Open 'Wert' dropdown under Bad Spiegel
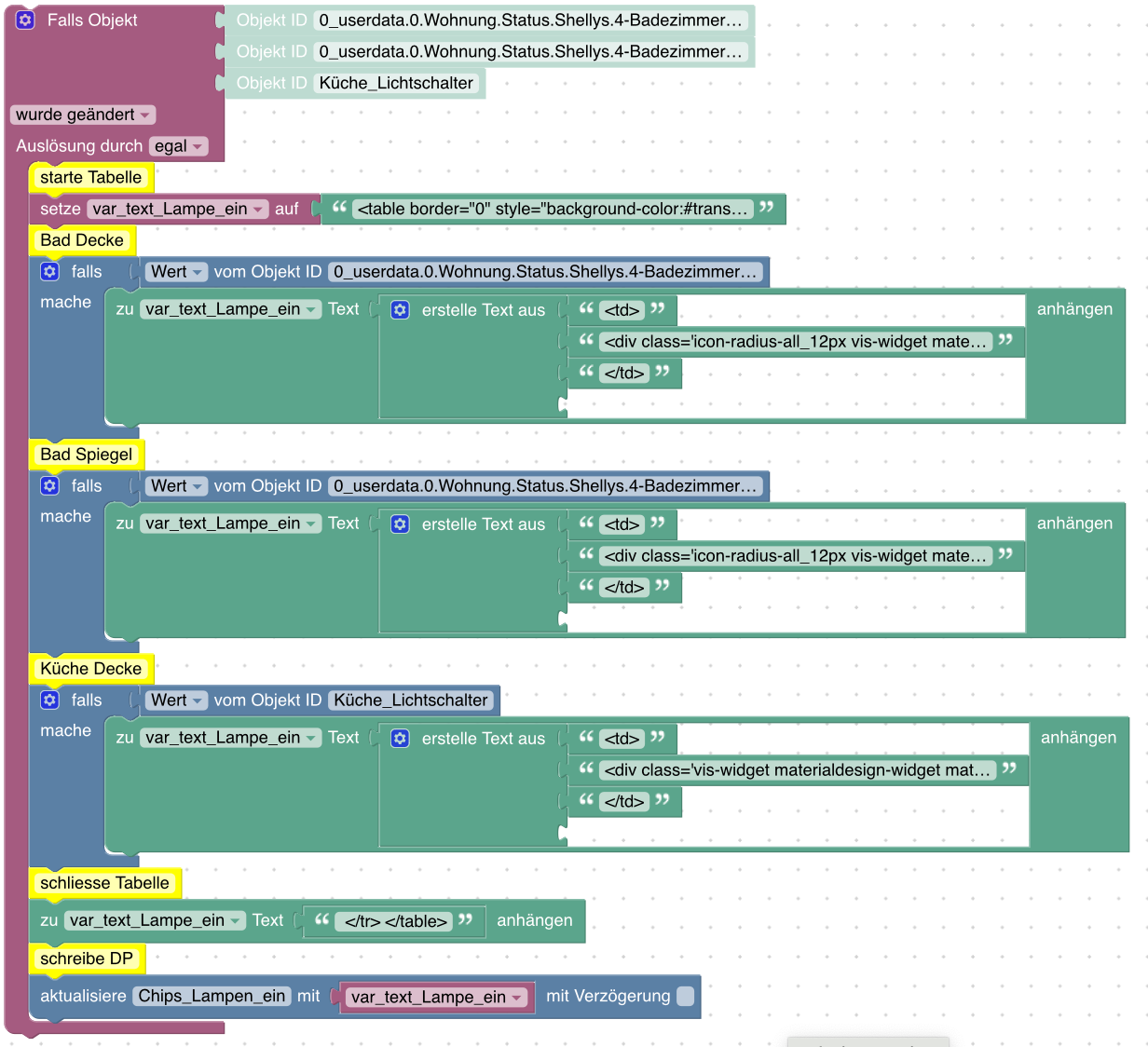Viewport: 1148px width, 1047px height. point(176,485)
